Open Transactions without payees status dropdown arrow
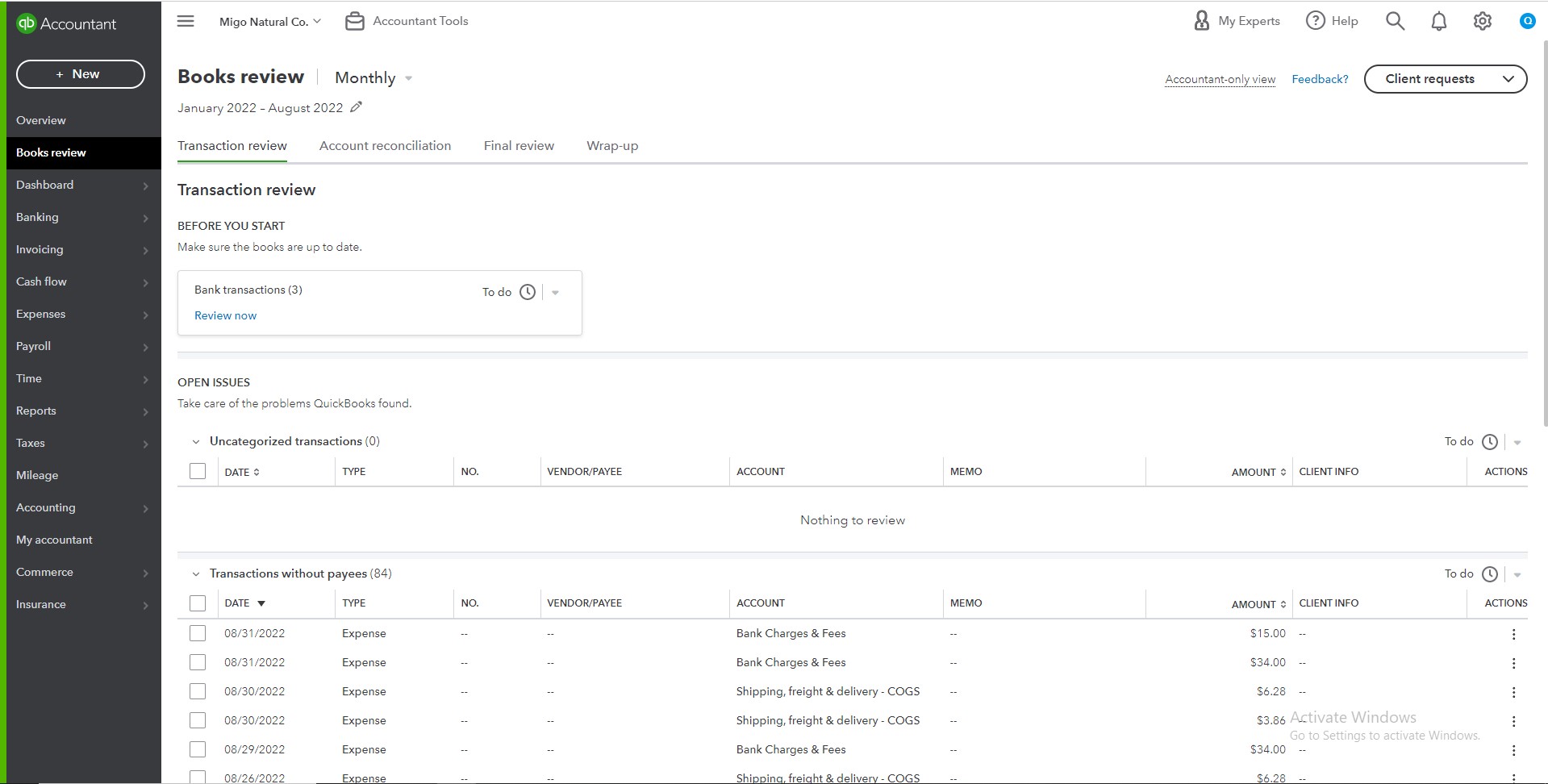Screen dimensions: 1548x784 (x=1517, y=575)
